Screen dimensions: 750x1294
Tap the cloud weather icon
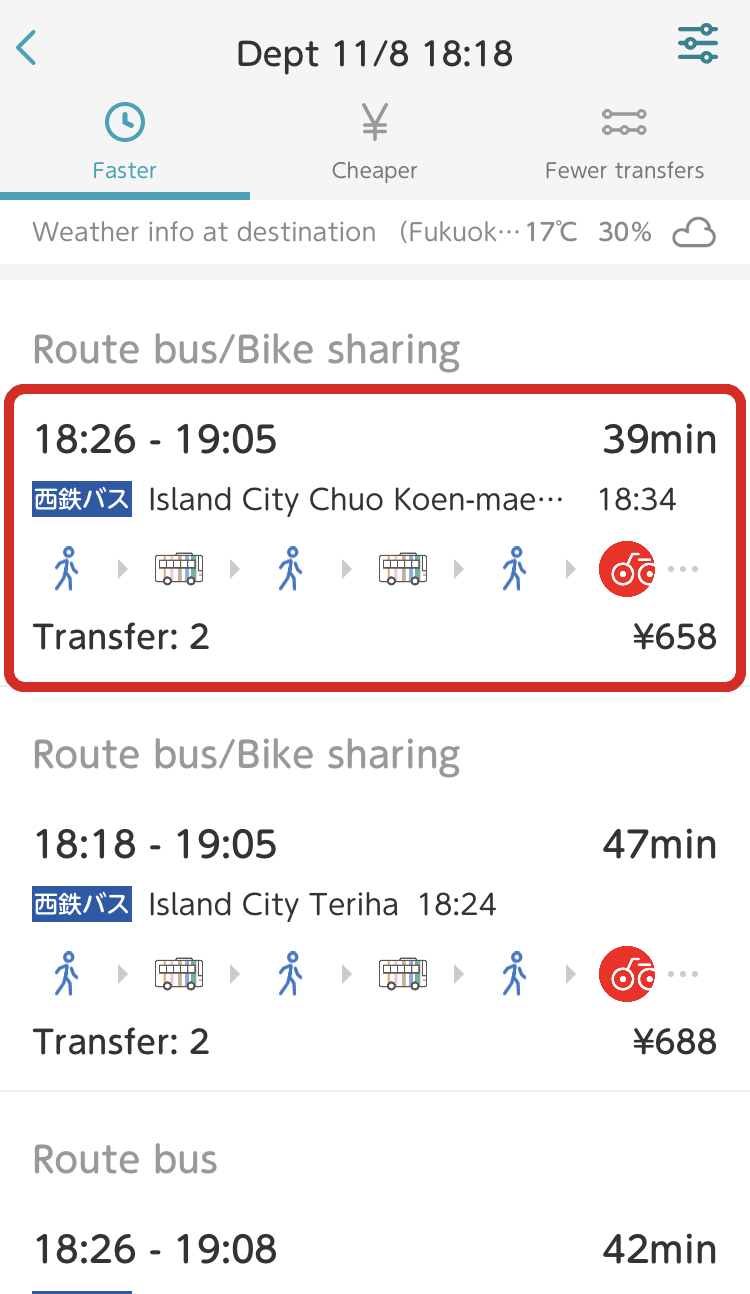click(x=694, y=234)
